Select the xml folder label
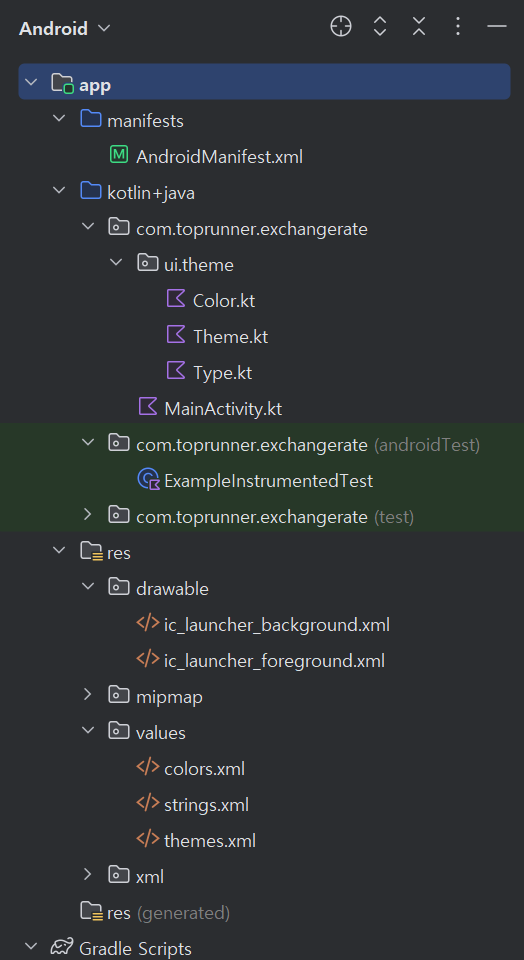This screenshot has height=960, width=524. pos(150,877)
